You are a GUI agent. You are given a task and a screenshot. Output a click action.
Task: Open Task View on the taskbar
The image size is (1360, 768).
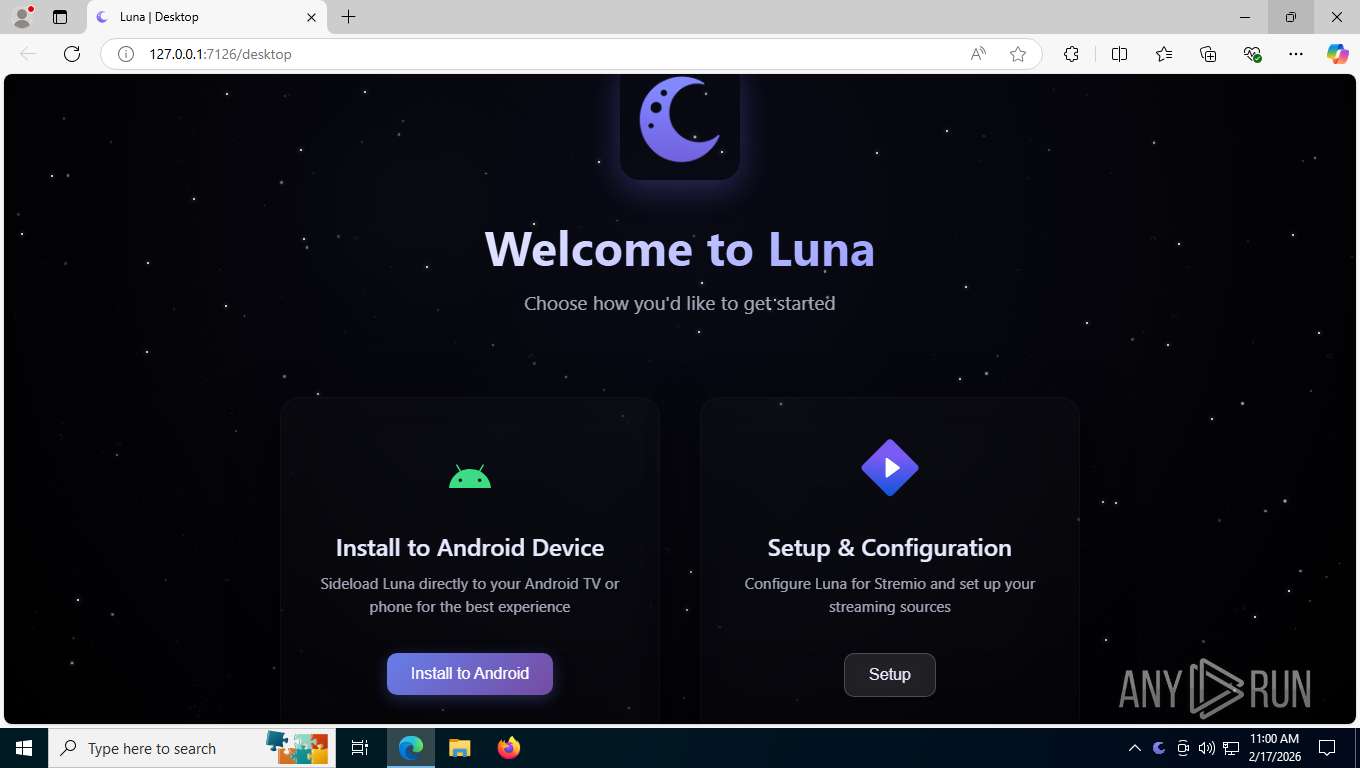(x=360, y=748)
